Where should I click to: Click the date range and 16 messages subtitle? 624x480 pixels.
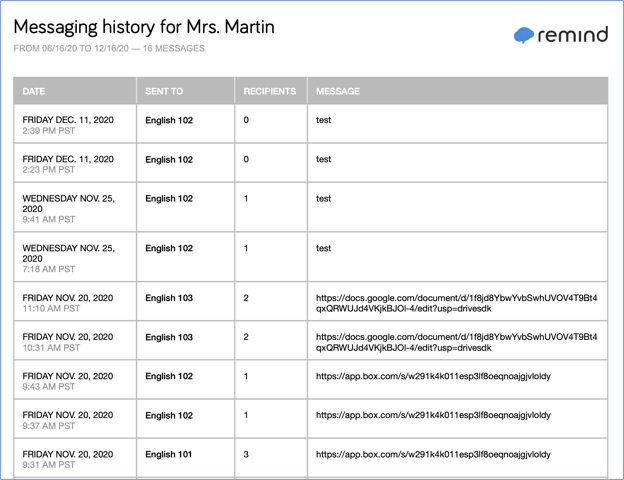[x=109, y=48]
